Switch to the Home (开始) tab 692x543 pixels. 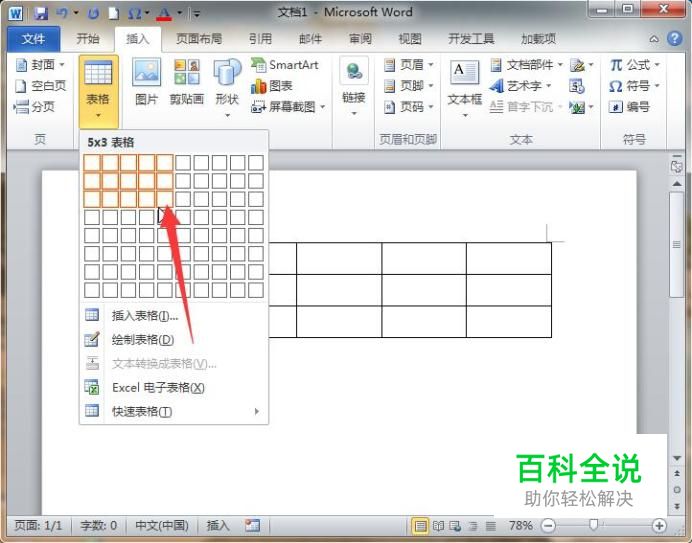88,39
